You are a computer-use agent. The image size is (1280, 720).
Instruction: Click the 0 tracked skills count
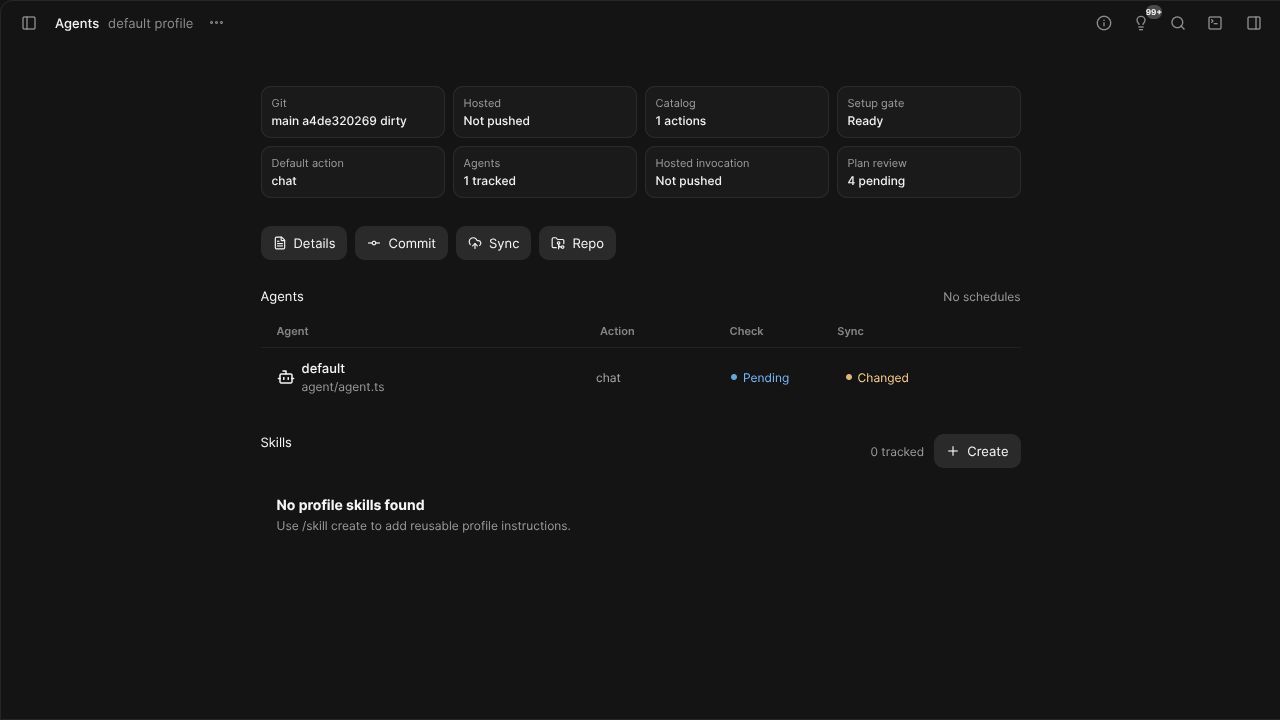897,452
